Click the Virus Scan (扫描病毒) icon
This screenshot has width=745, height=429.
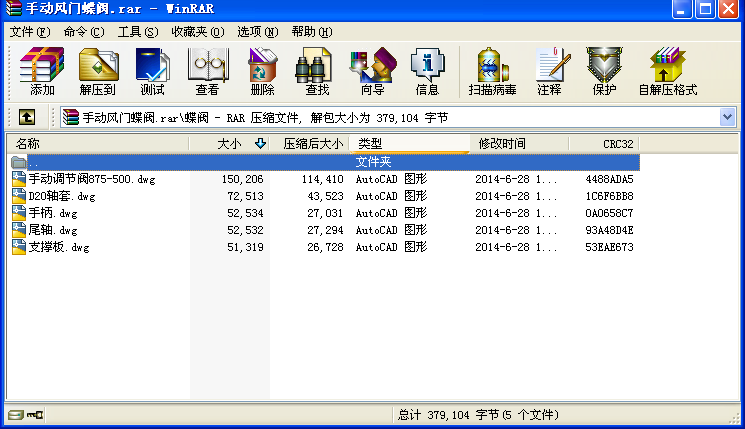point(494,70)
